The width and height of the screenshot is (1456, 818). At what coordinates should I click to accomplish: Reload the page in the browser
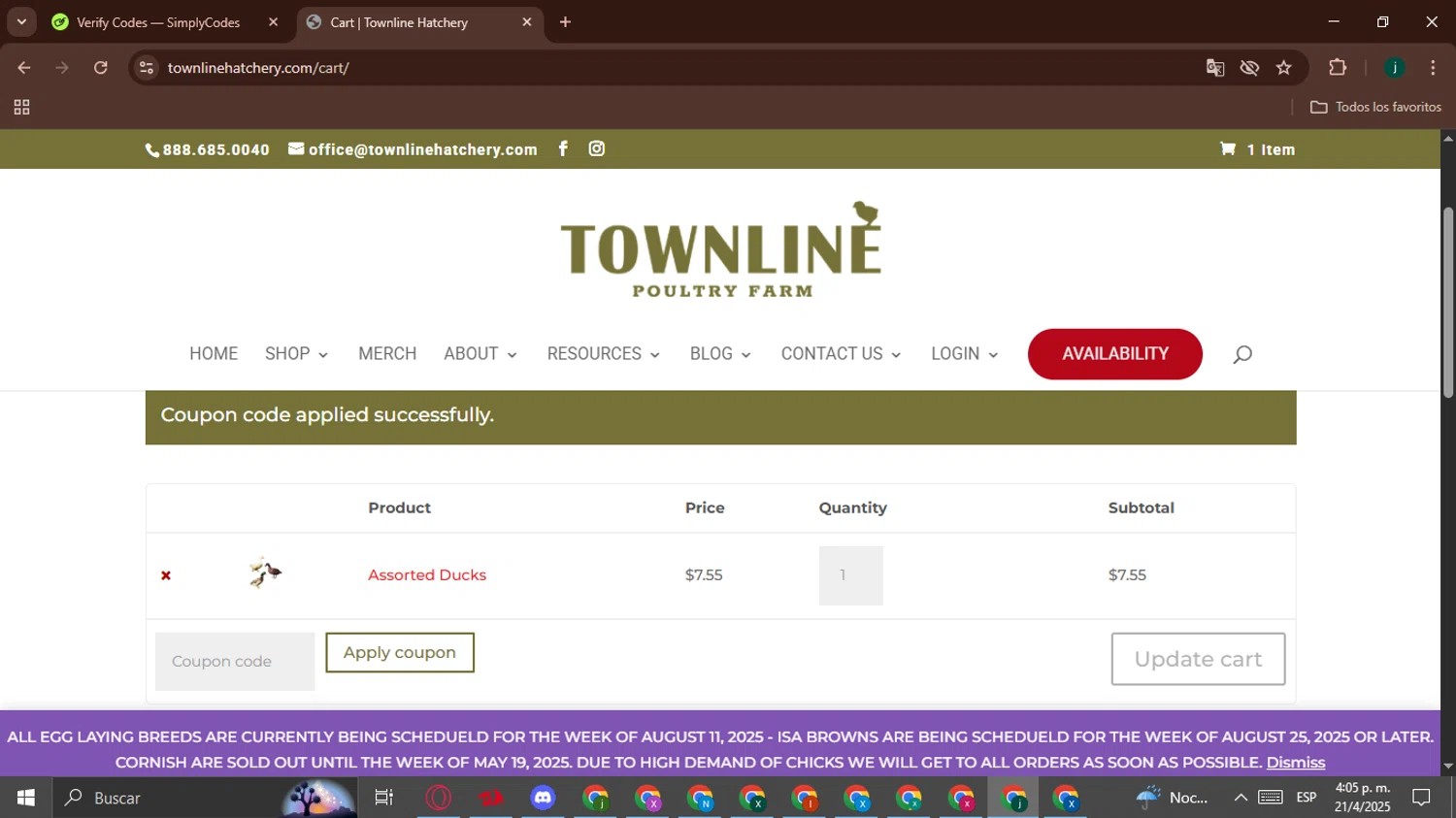coord(101,68)
